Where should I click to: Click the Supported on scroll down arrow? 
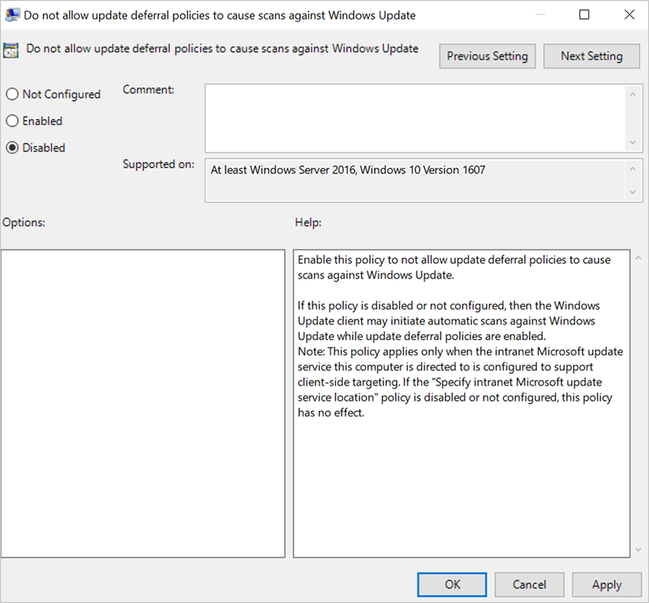point(632,192)
